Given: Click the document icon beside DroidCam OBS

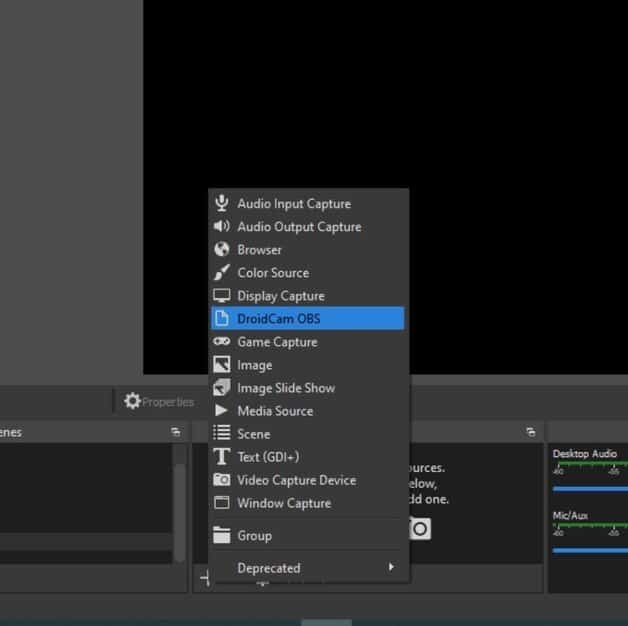Looking at the screenshot, I should coord(221,318).
